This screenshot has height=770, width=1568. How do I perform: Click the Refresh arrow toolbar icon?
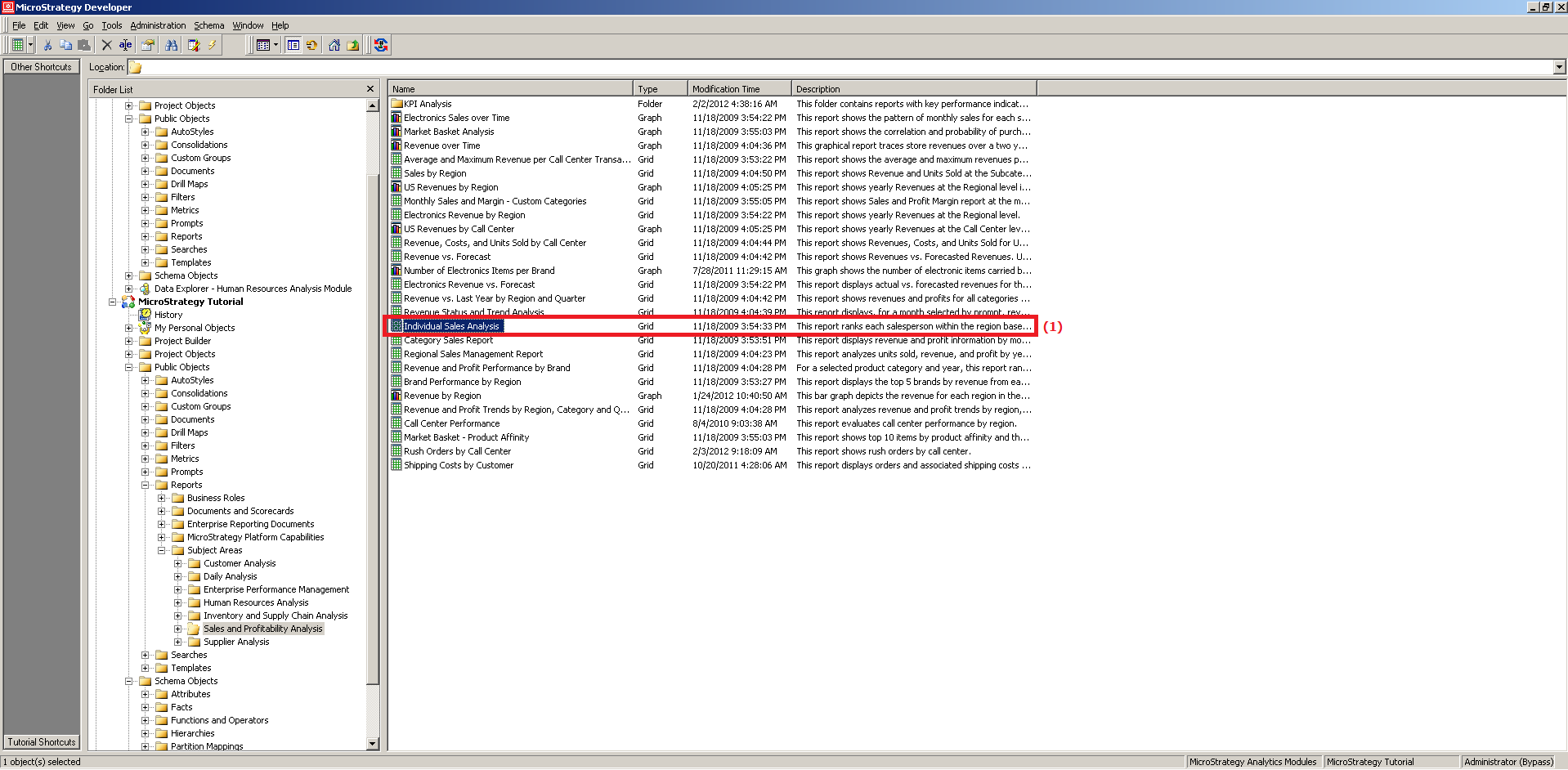coord(311,46)
